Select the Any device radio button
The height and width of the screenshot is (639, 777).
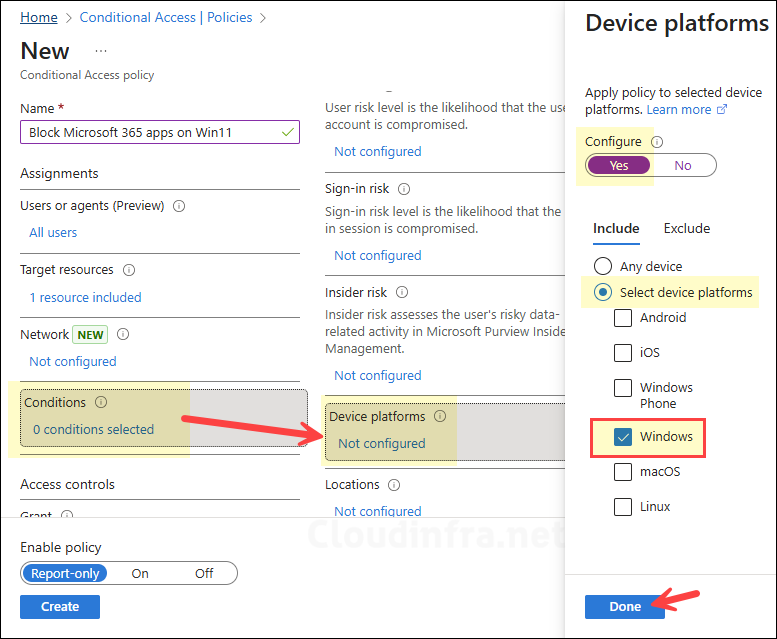point(603,266)
